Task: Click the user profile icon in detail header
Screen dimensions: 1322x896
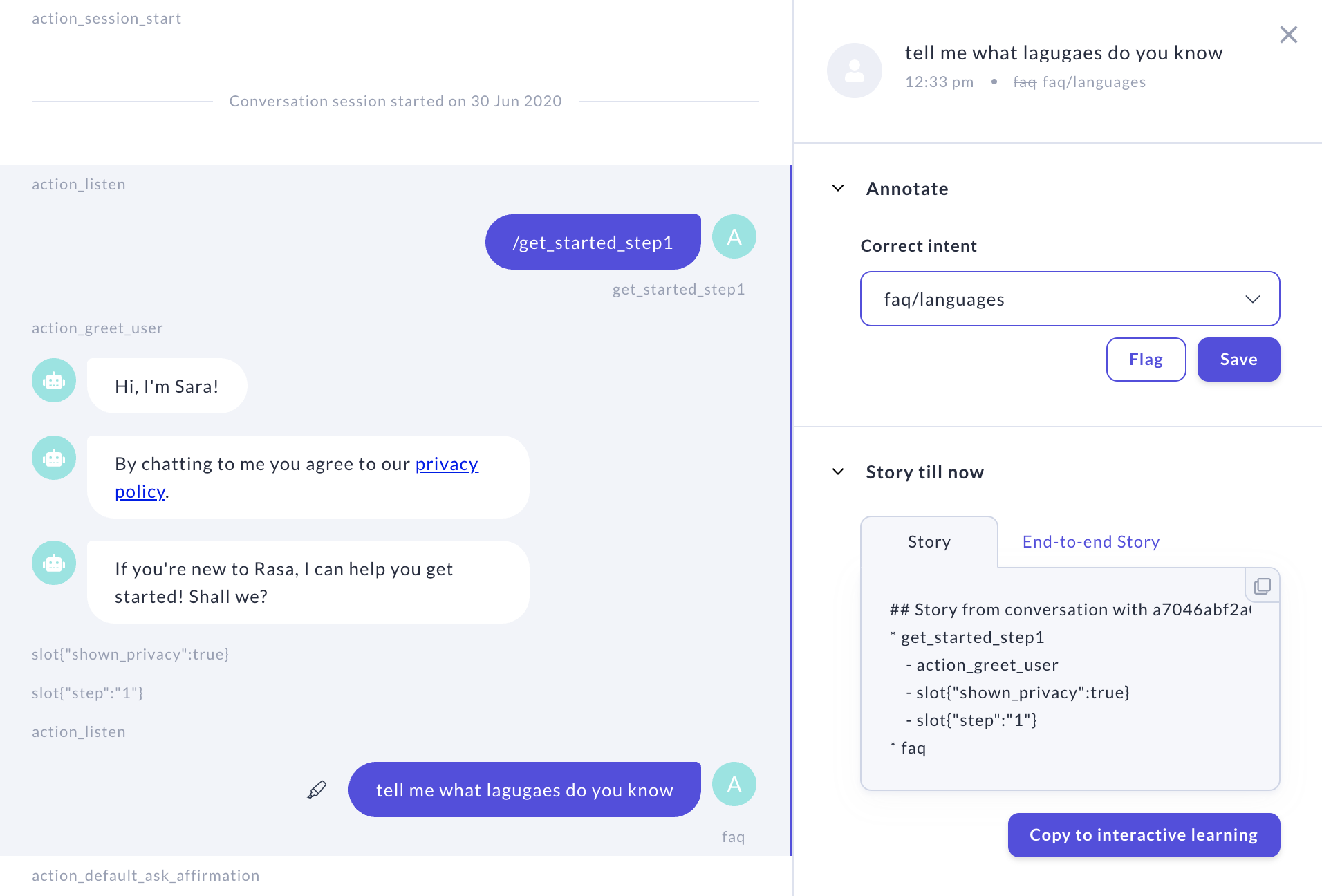Action: click(855, 70)
